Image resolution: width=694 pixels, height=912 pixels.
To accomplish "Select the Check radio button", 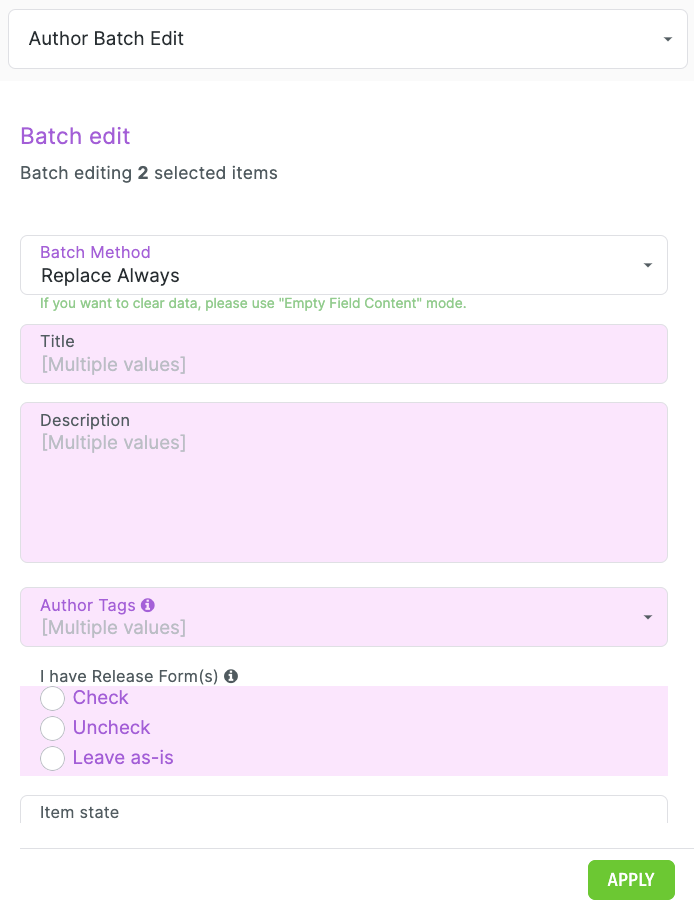I will (x=53, y=698).
